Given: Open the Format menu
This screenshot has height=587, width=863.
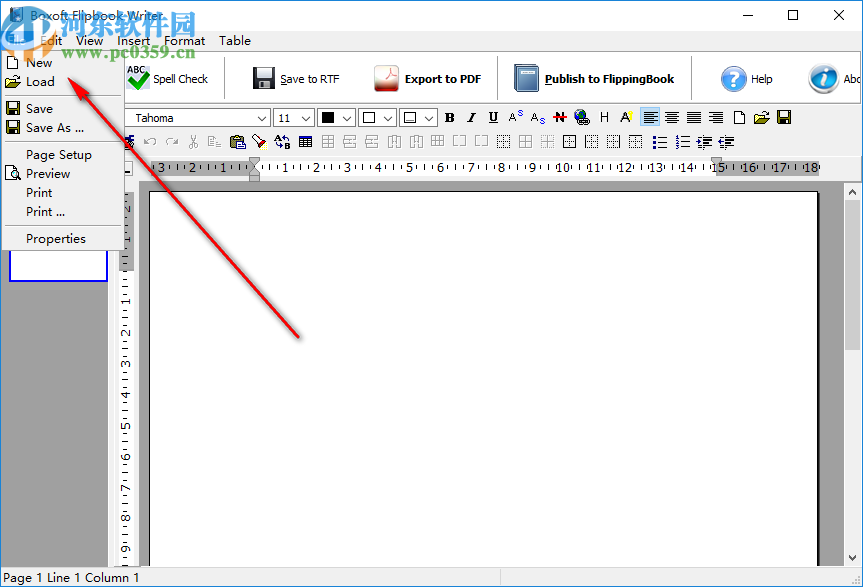Looking at the screenshot, I should [184, 41].
